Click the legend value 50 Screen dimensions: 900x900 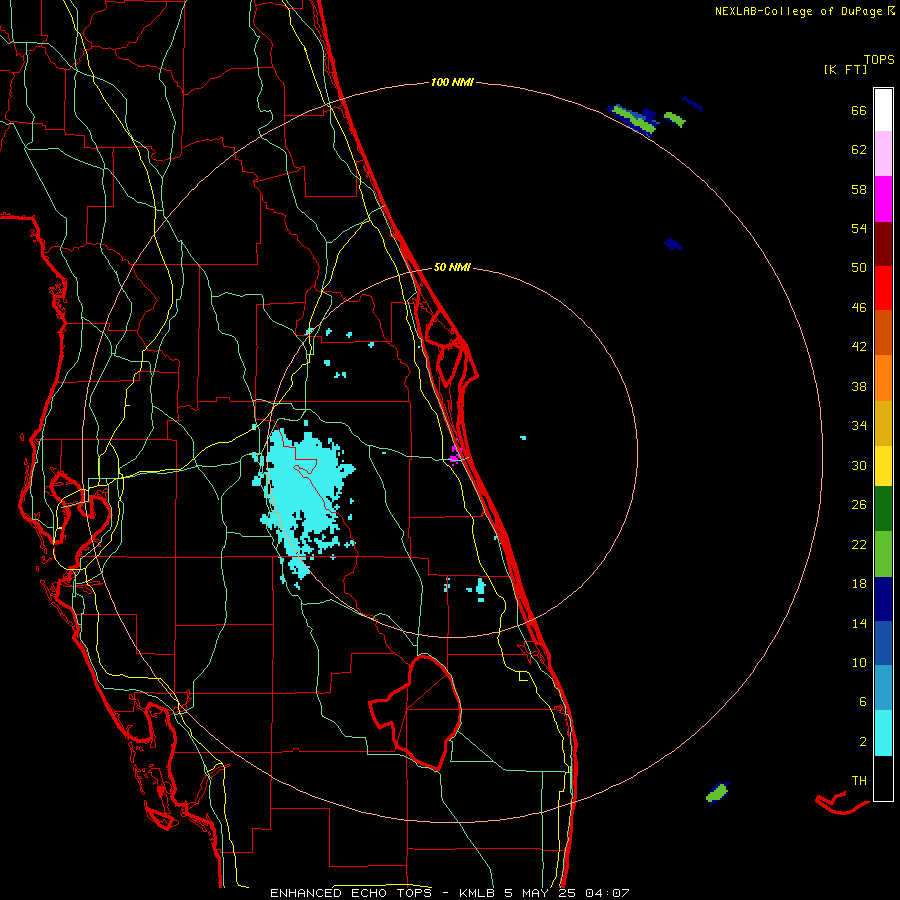pos(859,267)
